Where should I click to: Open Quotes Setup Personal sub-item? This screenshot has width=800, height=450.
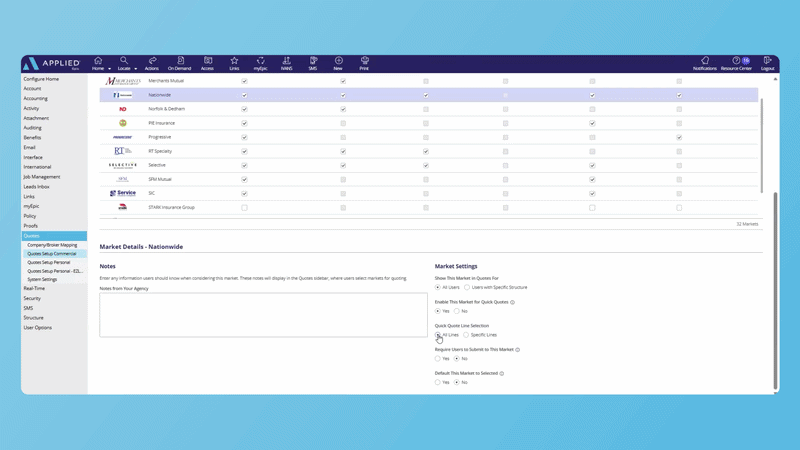tap(48, 262)
